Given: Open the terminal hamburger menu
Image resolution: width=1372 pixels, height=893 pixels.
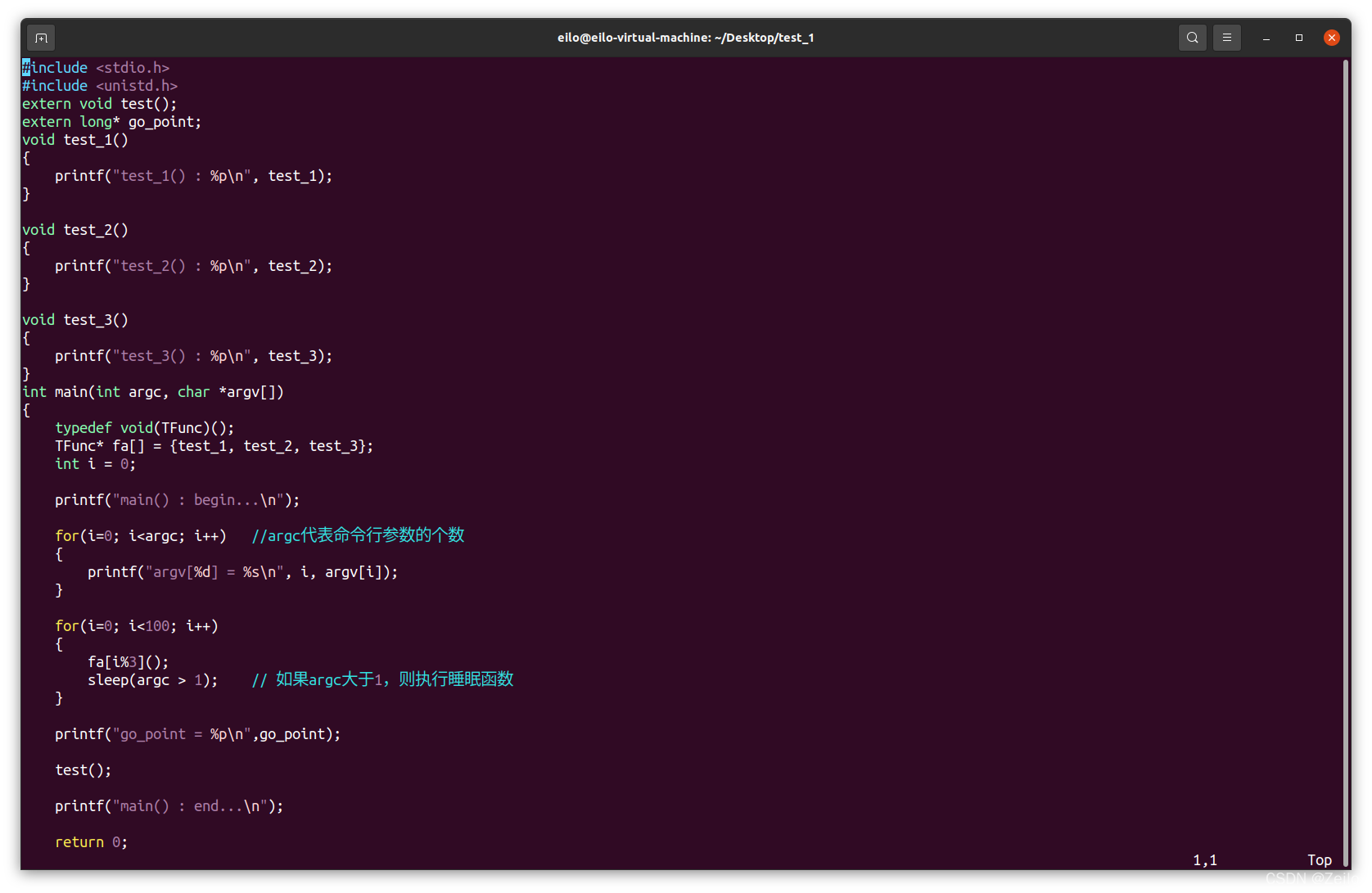Looking at the screenshot, I should click(1226, 38).
